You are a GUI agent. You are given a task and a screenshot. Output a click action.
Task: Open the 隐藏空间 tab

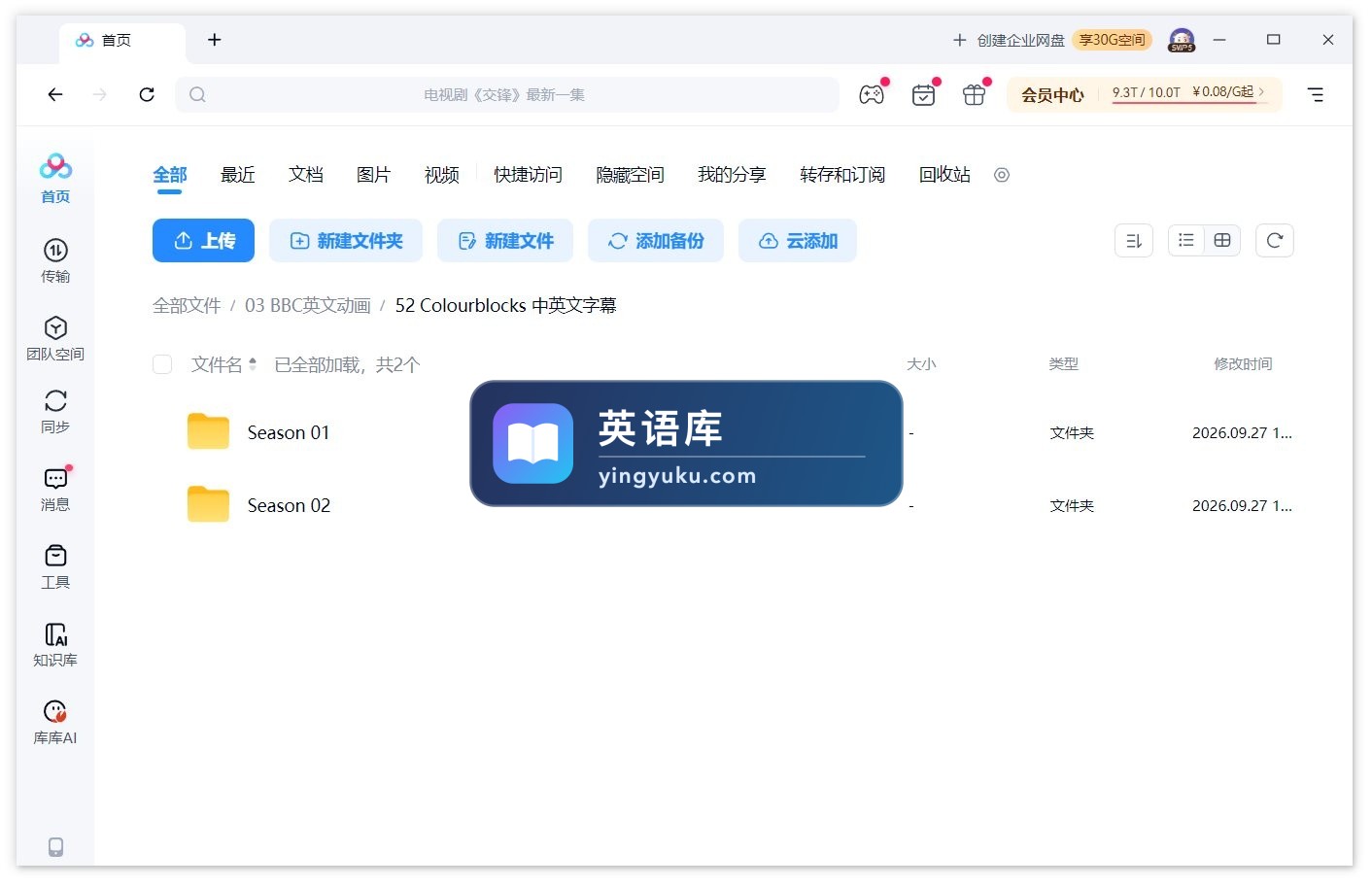[x=630, y=175]
